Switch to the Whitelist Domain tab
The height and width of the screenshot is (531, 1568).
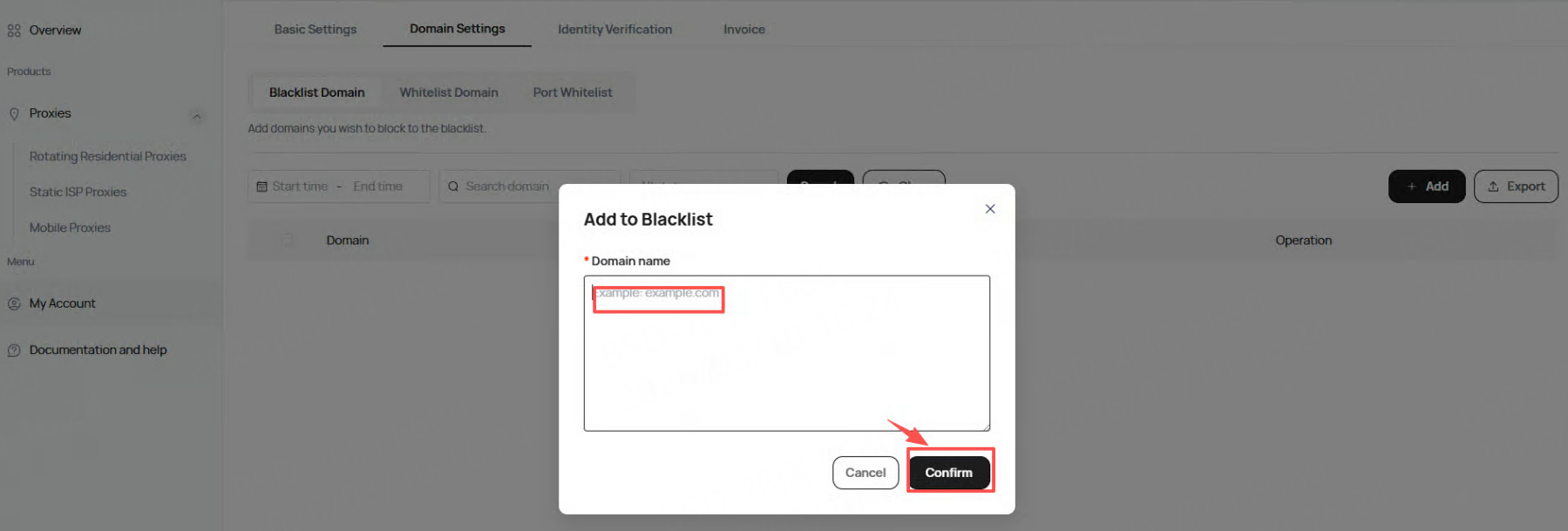click(448, 92)
